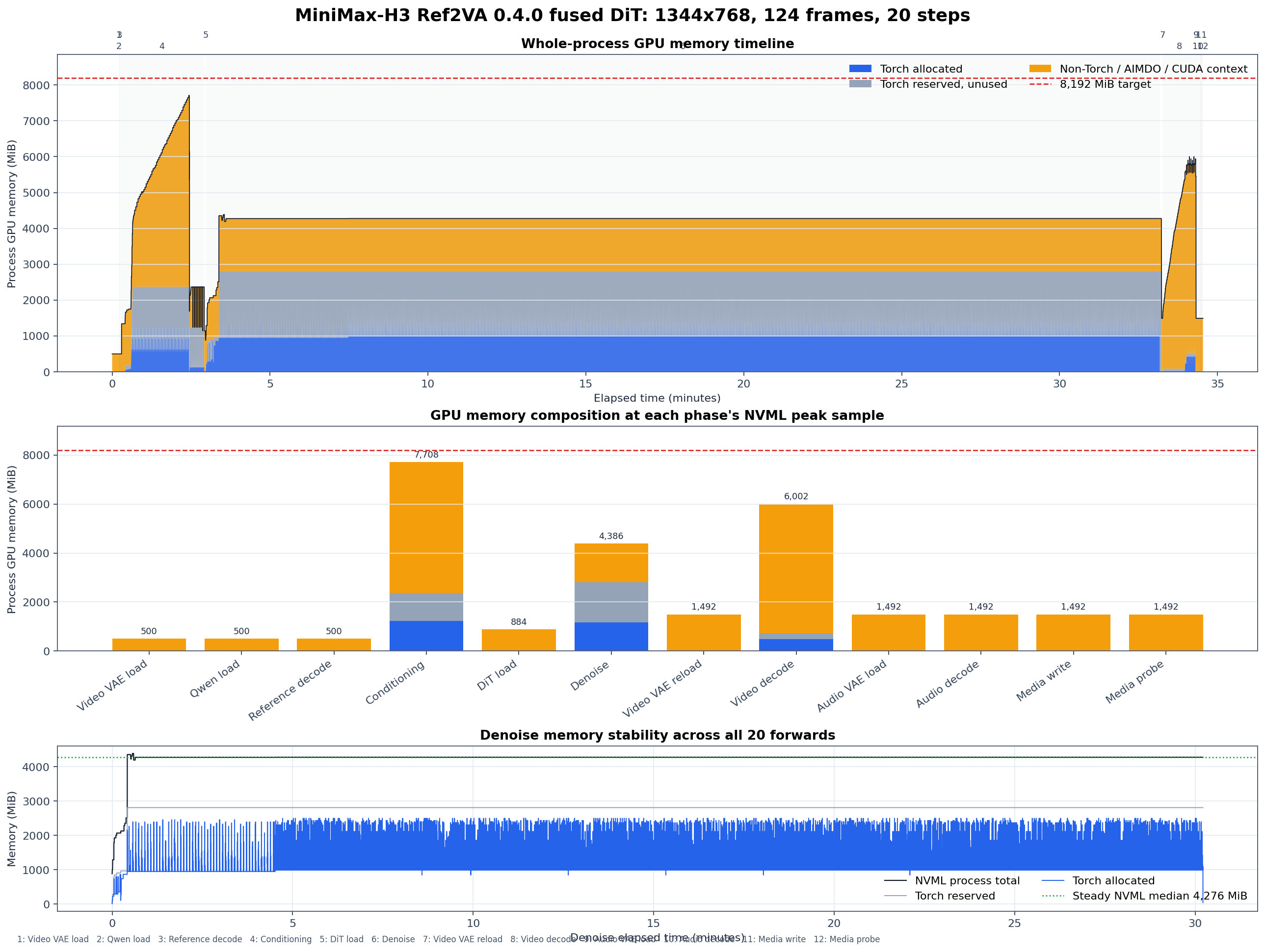Click the footer key "6: Denoise"
This screenshot has height=952, width=1265.
394,939
